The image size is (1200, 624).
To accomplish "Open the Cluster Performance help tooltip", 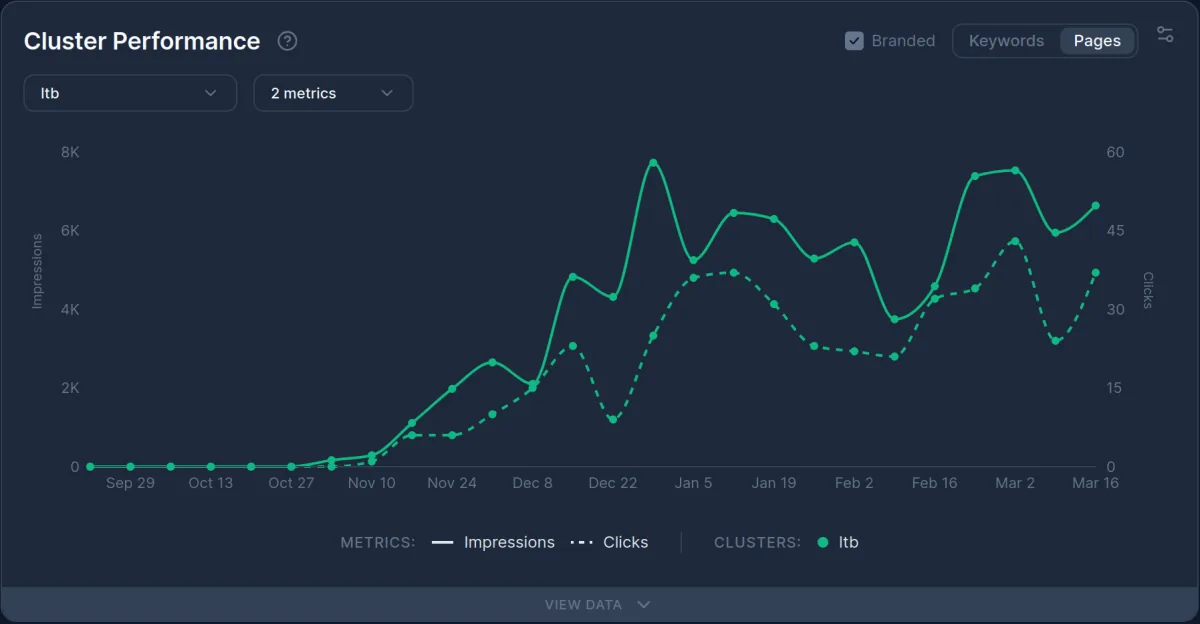I will pos(286,41).
